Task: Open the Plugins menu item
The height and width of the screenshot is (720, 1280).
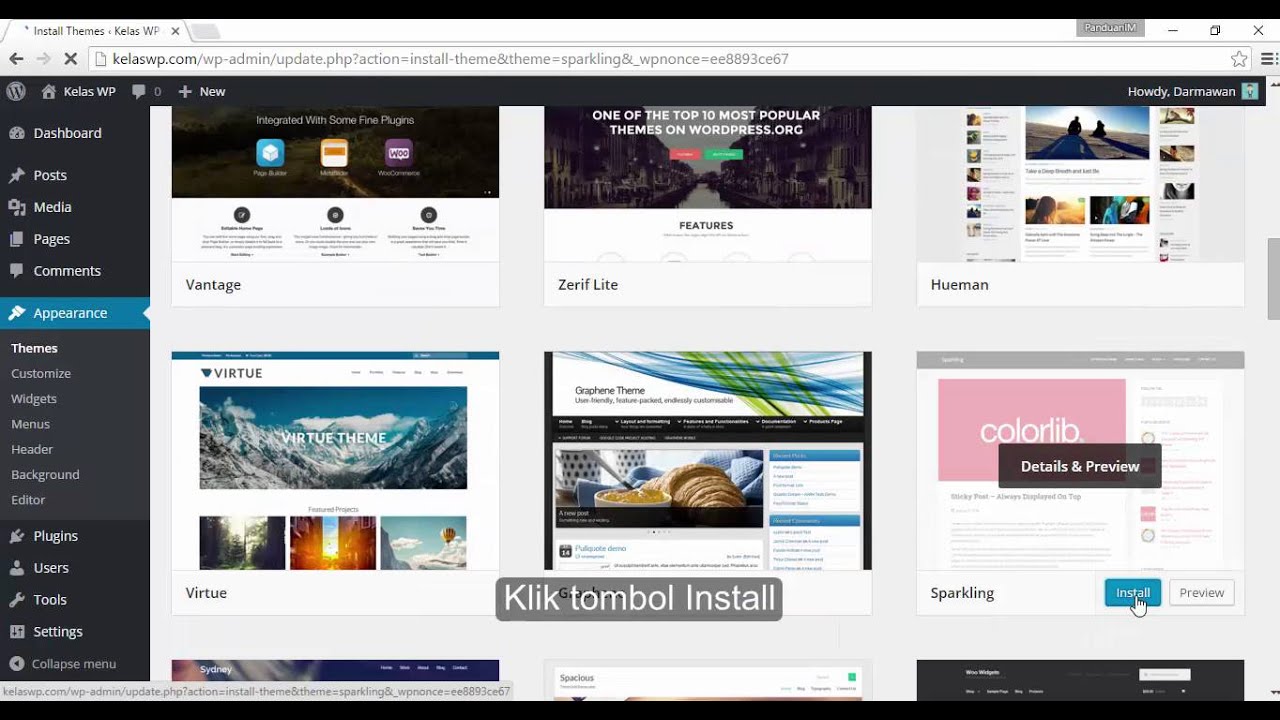Action: point(75,536)
